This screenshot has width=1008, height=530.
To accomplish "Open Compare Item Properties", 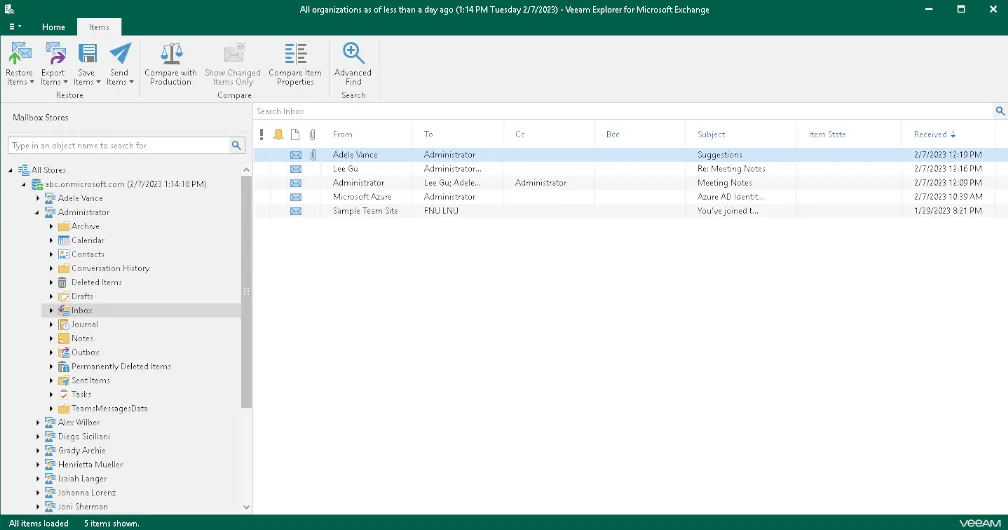I will 295,64.
